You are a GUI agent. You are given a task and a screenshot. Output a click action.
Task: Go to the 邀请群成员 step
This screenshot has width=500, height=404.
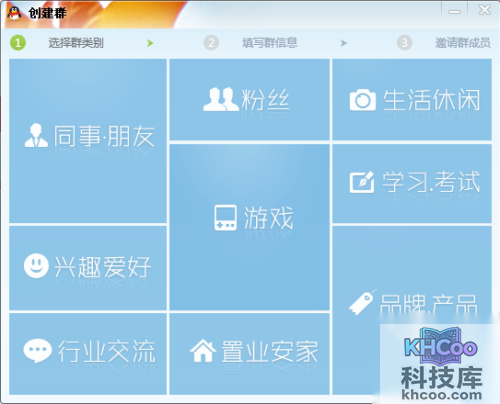463,43
